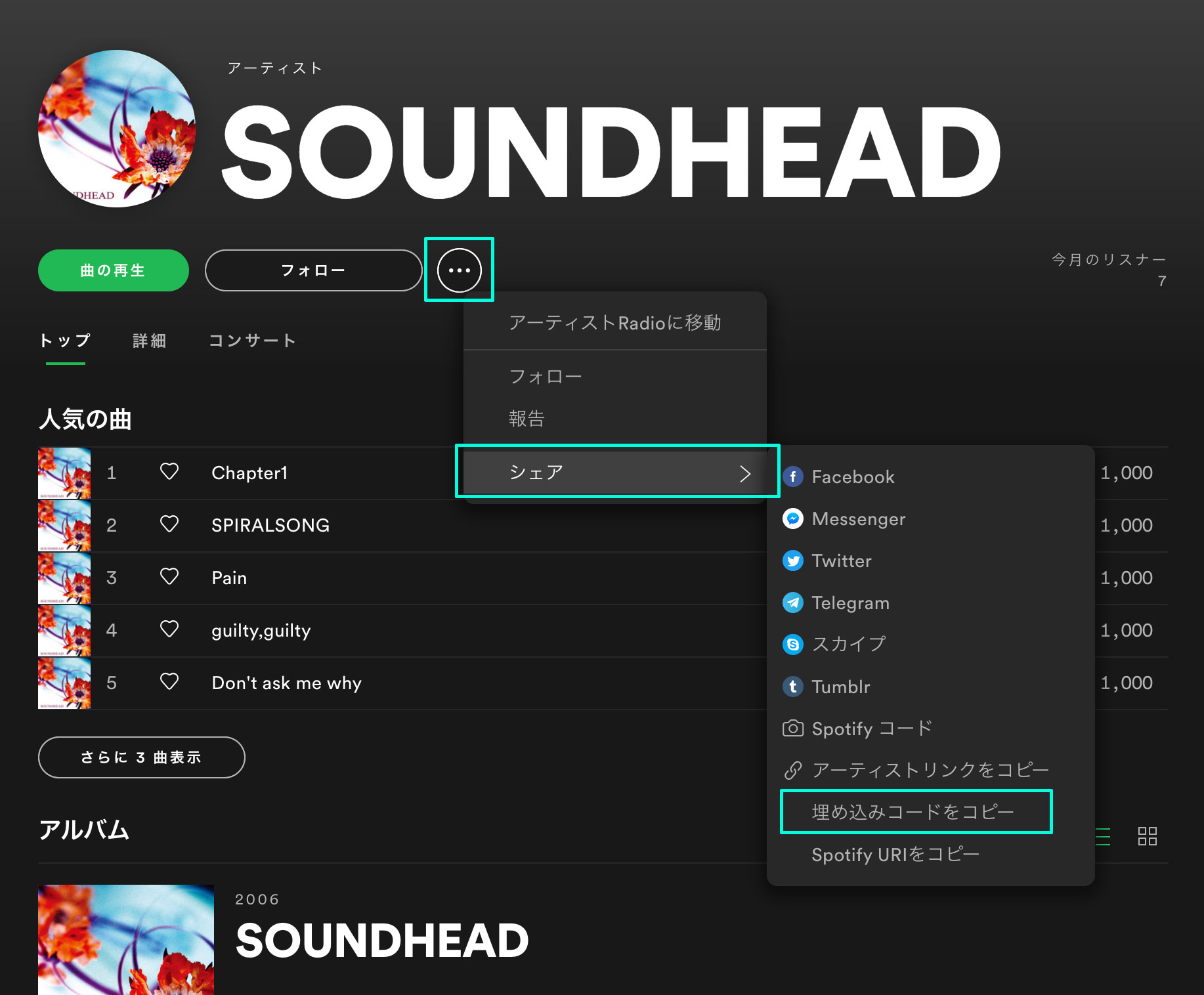Screen dimensions: 1204x995
Task: Click the green 曲の再生 play button
Action: pos(114,270)
